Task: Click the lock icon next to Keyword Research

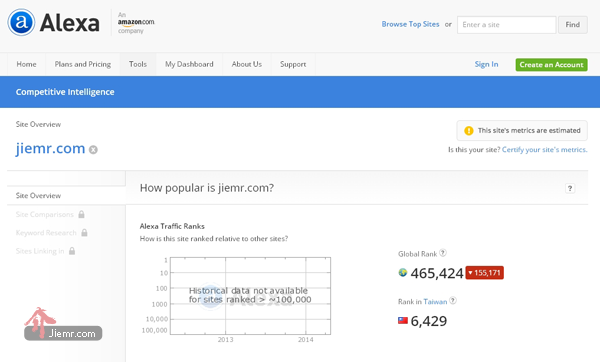Action: coord(84,233)
